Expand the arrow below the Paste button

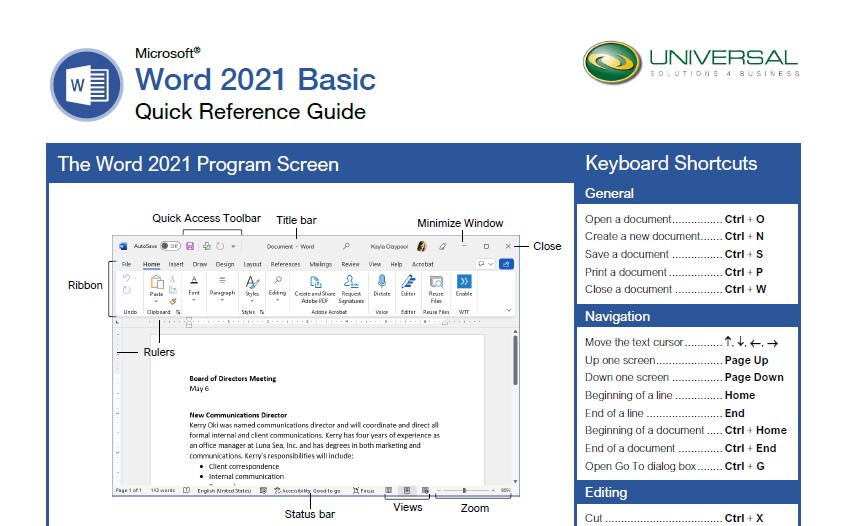[157, 301]
